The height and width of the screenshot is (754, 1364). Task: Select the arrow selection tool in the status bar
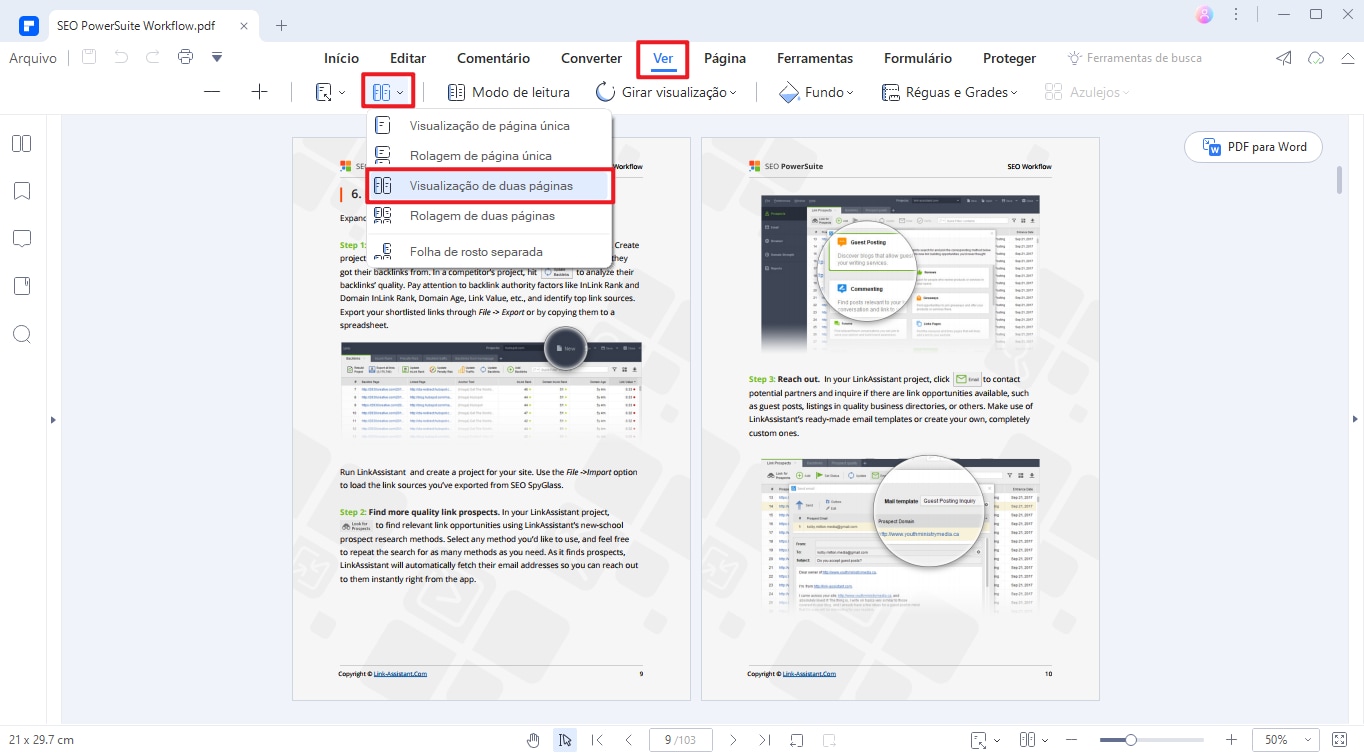point(565,740)
